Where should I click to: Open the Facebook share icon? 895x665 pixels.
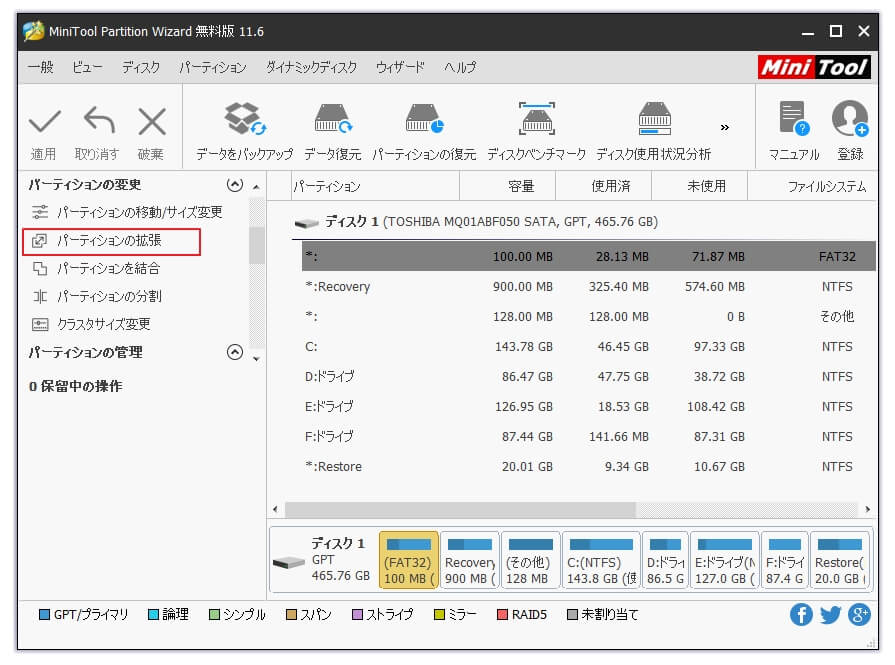point(801,615)
